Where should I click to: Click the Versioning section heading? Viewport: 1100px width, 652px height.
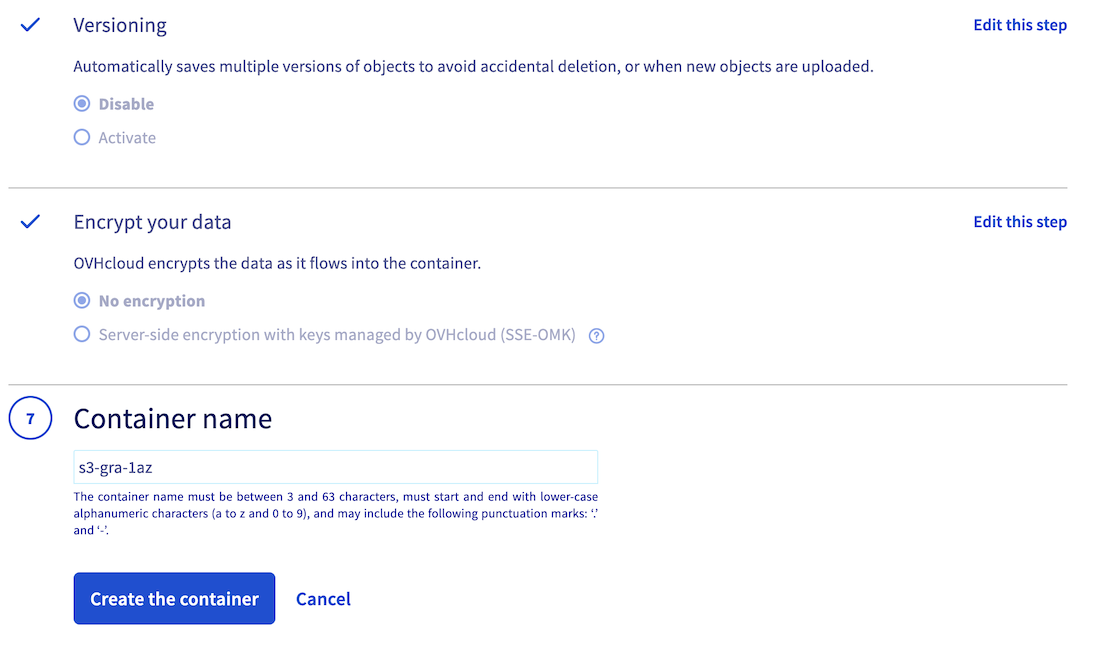pos(120,25)
